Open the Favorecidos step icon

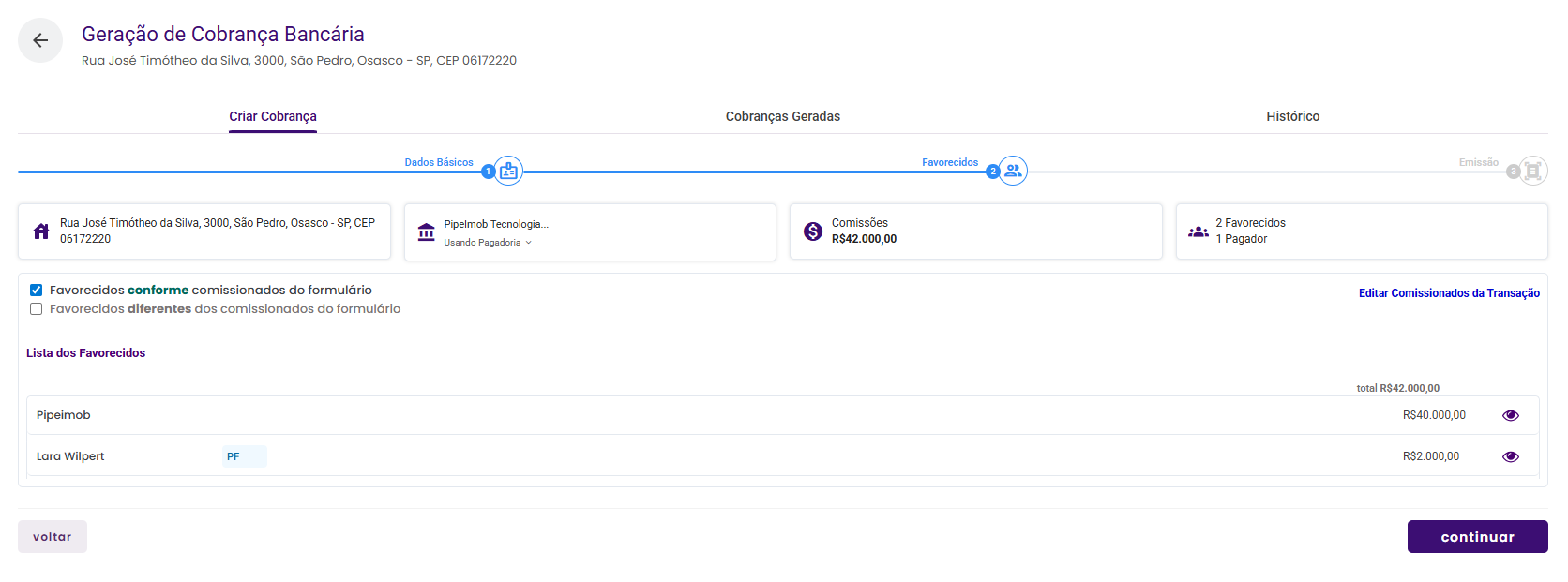(x=1013, y=171)
